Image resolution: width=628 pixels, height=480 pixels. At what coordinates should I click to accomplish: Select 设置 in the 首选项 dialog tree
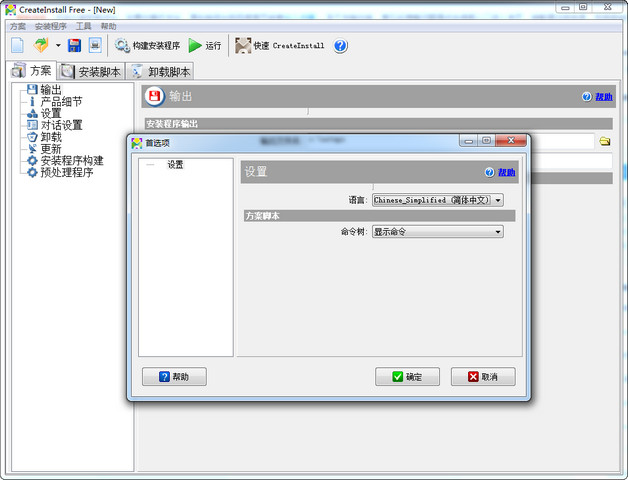[x=175, y=165]
